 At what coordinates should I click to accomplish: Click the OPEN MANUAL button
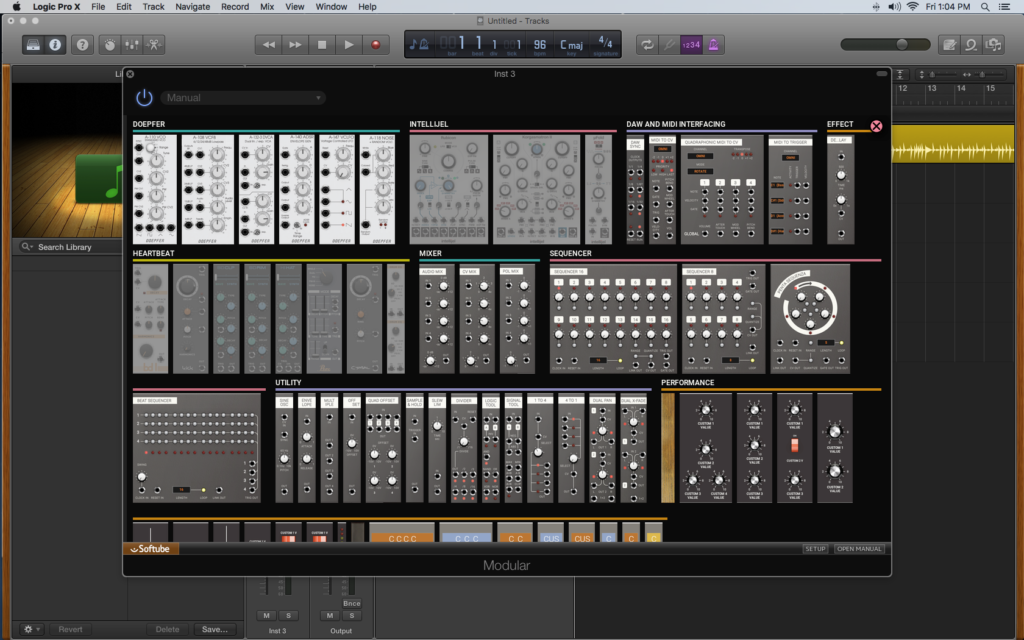859,549
